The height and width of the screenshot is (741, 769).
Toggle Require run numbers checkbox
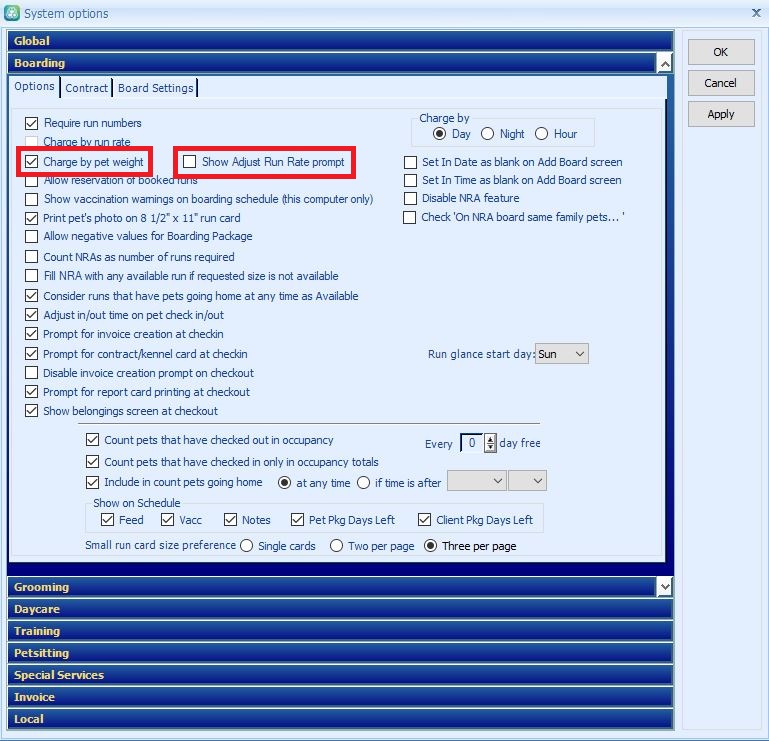pyautogui.click(x=31, y=123)
